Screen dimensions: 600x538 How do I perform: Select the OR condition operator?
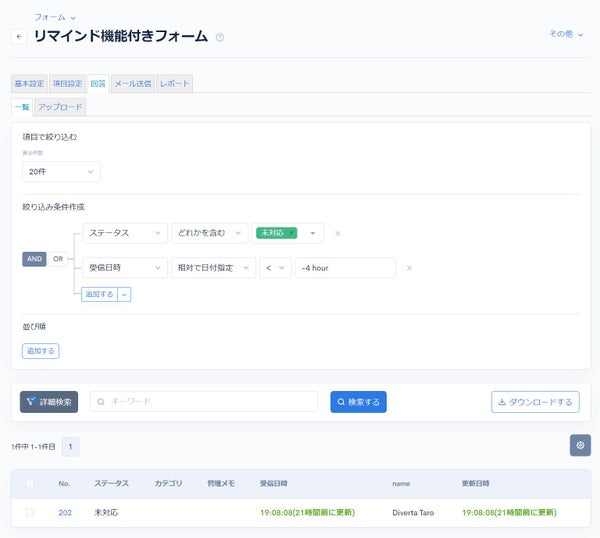pyautogui.click(x=58, y=259)
